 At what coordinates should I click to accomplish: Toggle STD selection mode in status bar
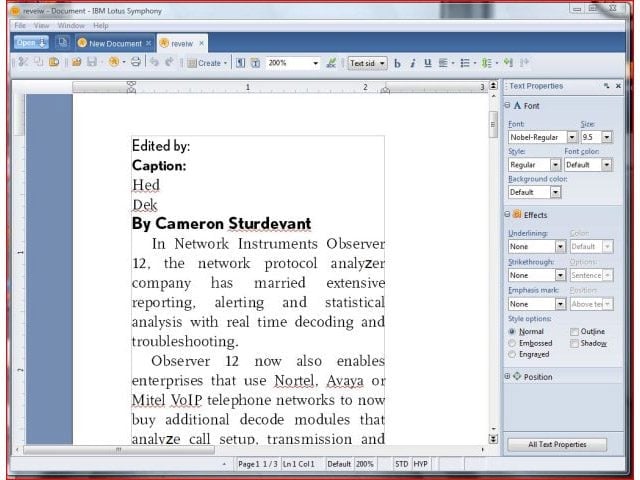pyautogui.click(x=401, y=464)
